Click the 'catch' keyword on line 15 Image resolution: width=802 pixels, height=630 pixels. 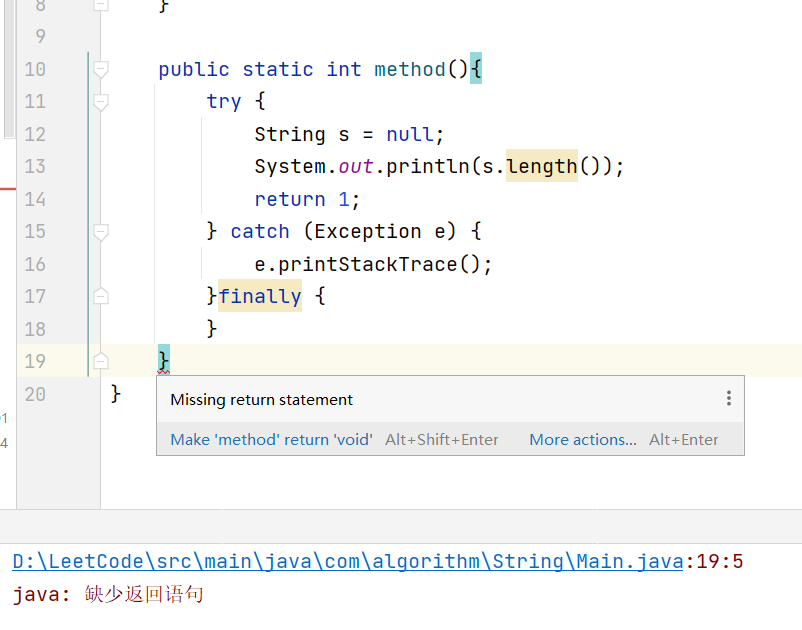click(260, 232)
